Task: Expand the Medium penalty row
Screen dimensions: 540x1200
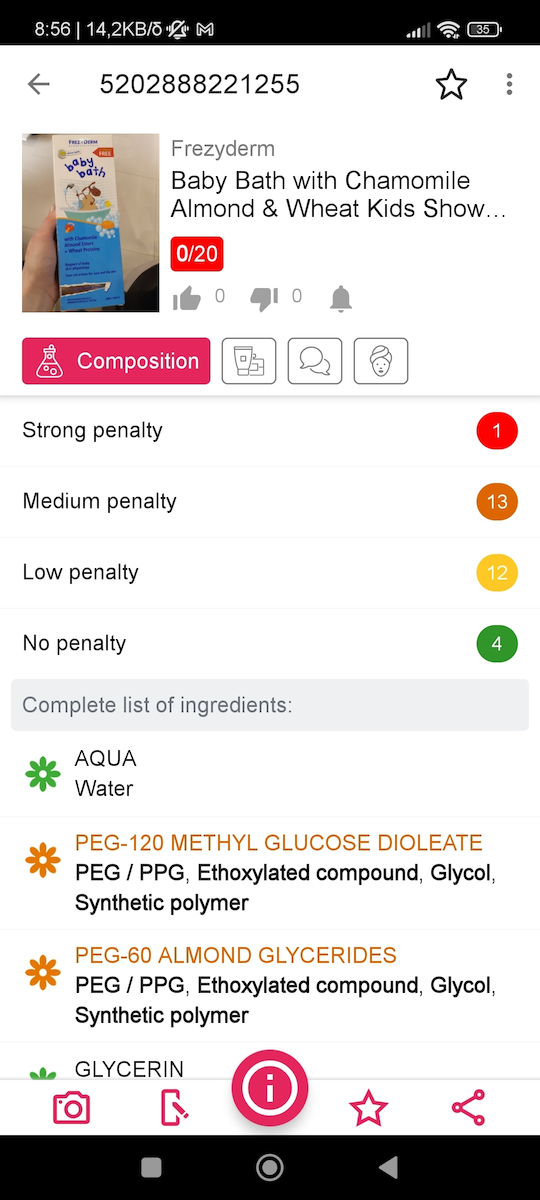Action: (270, 502)
